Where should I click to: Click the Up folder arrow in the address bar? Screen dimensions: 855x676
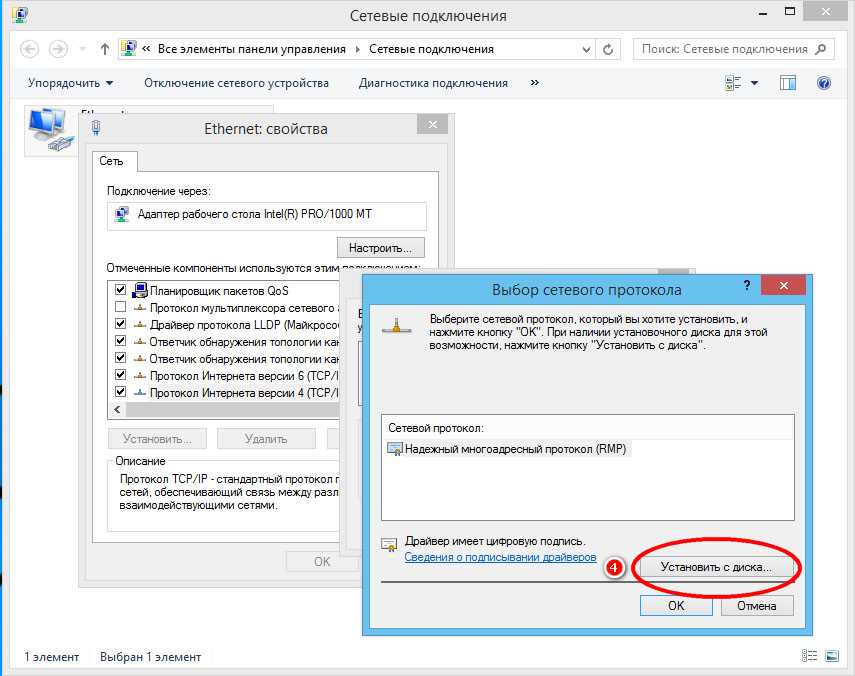[x=106, y=49]
